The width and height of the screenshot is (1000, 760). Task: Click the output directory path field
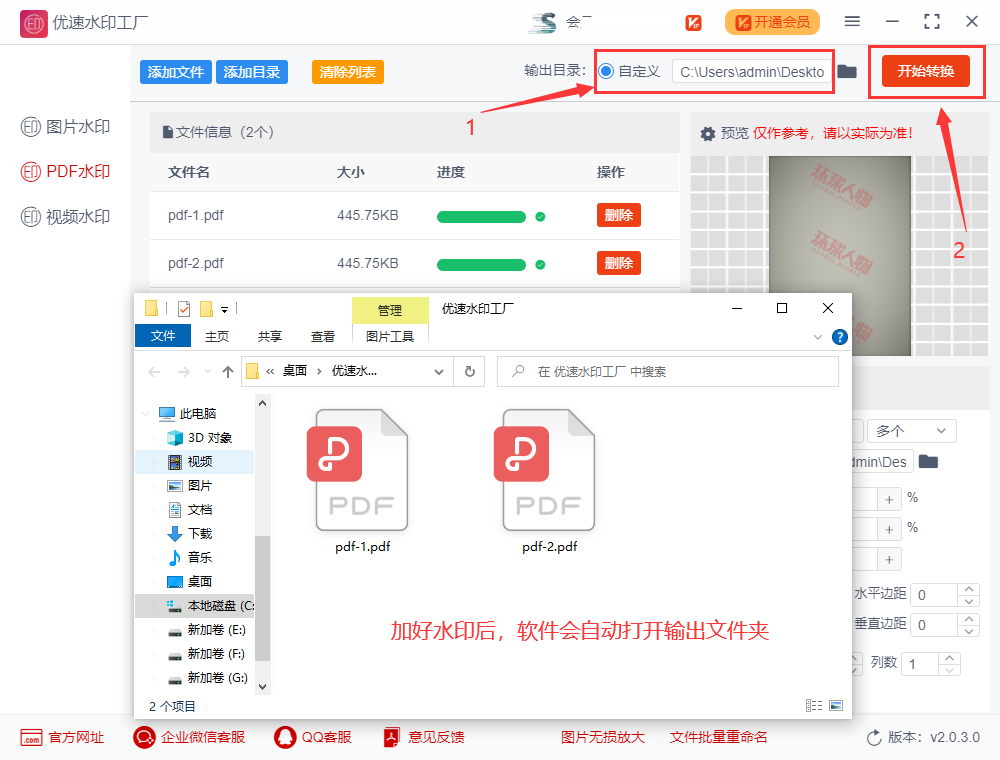(x=753, y=71)
